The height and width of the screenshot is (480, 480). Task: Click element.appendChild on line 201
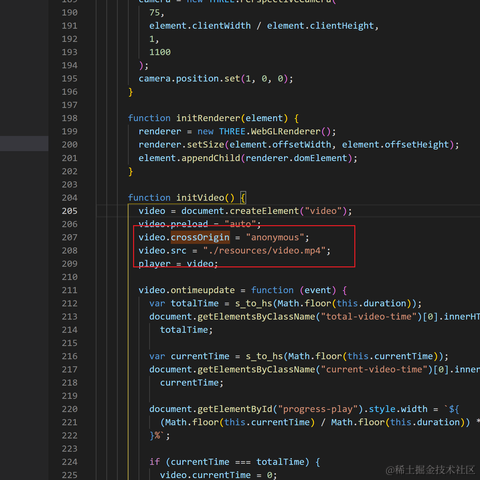coord(189,158)
